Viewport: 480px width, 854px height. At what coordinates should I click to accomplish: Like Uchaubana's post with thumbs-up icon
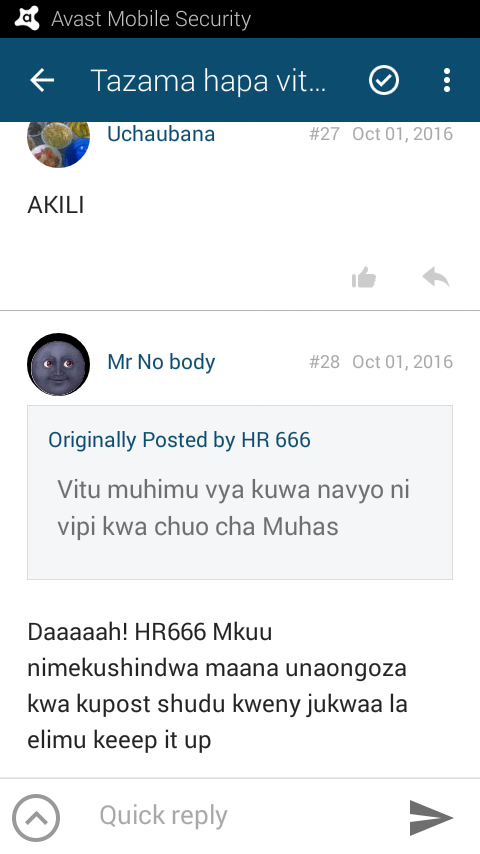363,278
